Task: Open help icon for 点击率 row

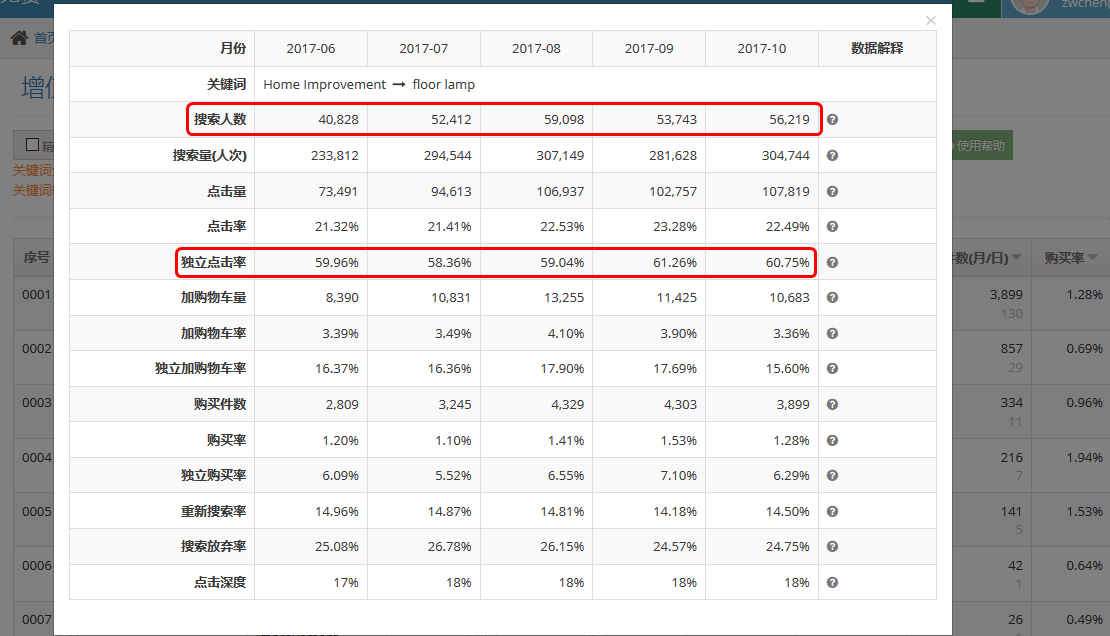Action: (832, 227)
